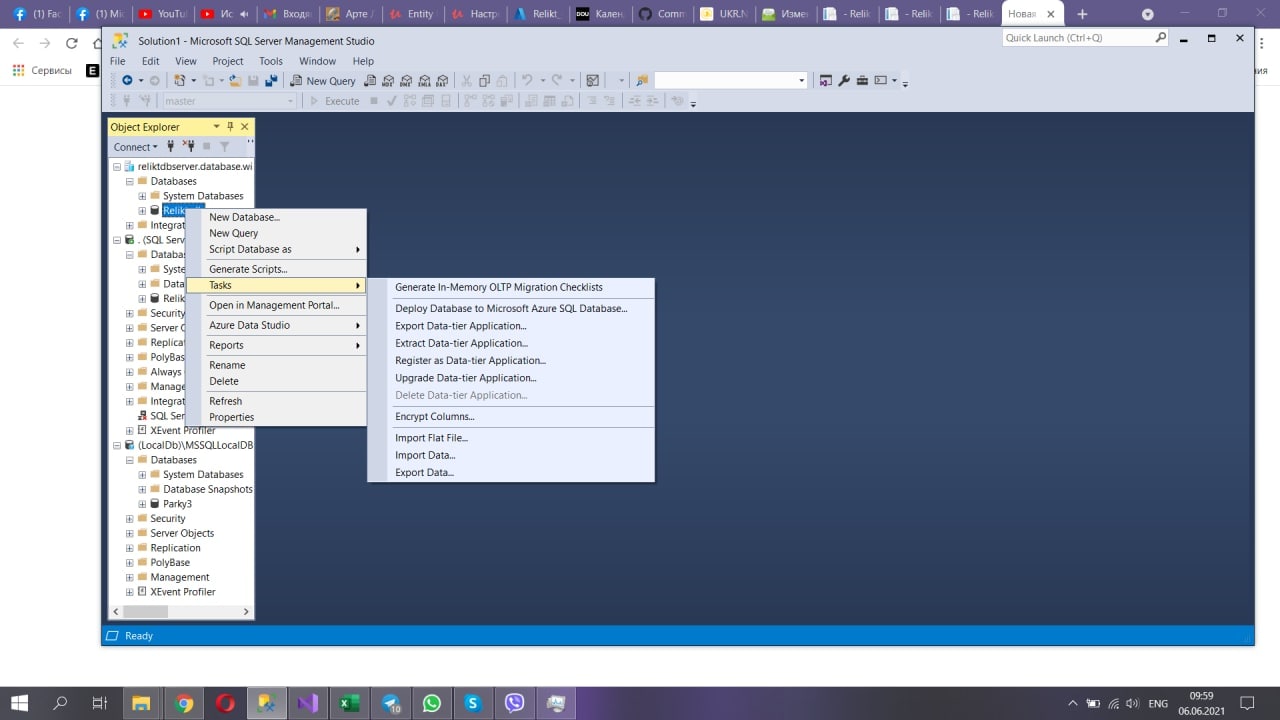The height and width of the screenshot is (720, 1280).
Task: Expand the Server Objects node under LocalDb
Action: [129, 534]
